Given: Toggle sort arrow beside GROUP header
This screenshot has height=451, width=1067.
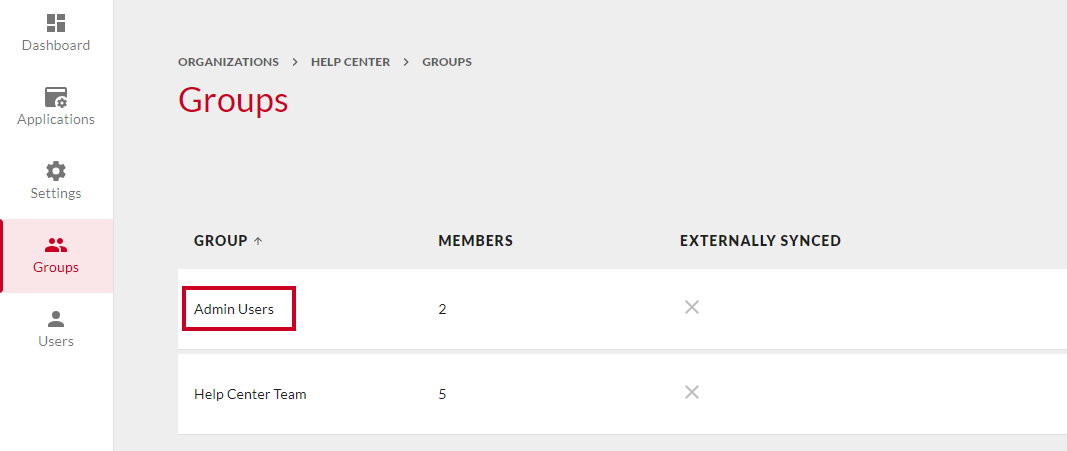Looking at the screenshot, I should point(258,241).
